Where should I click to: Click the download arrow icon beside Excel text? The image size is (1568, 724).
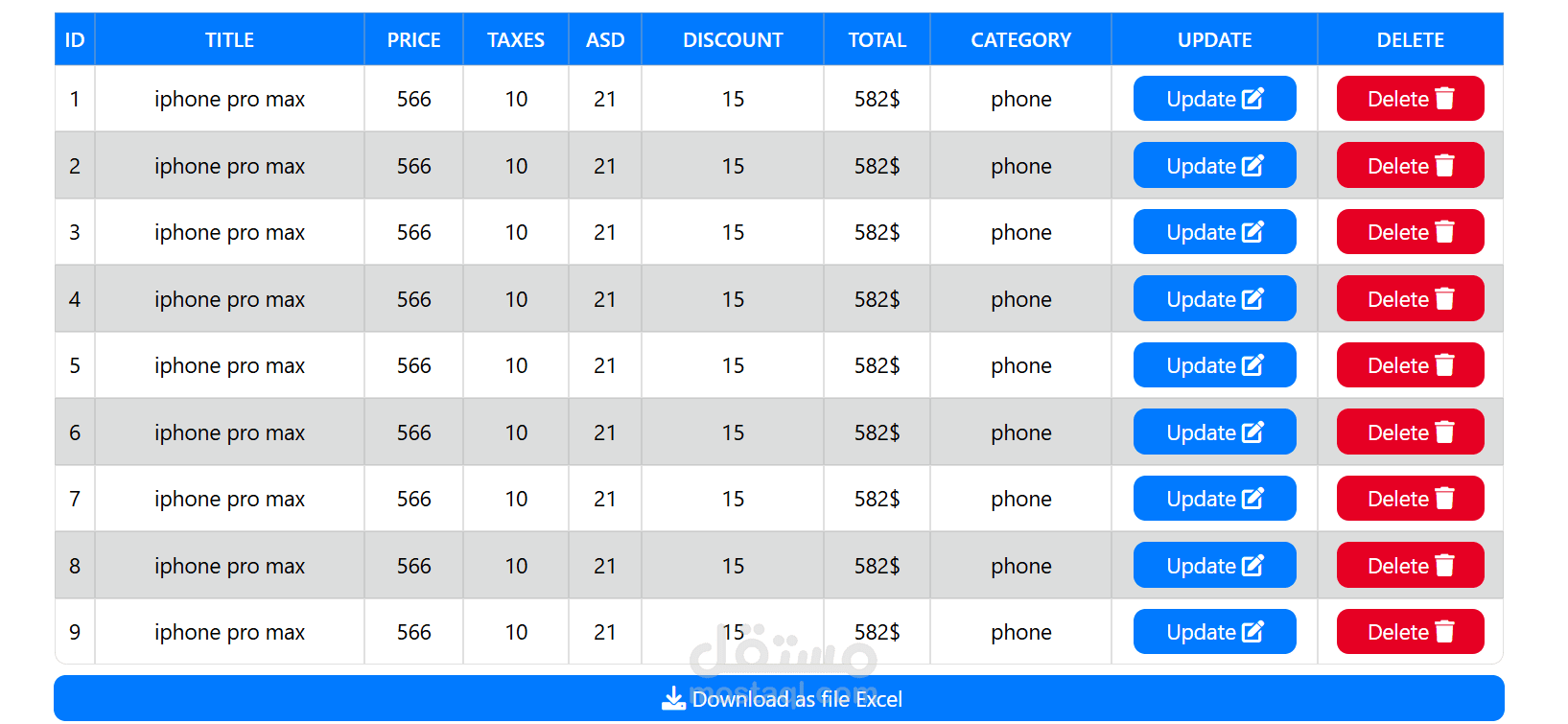click(673, 698)
